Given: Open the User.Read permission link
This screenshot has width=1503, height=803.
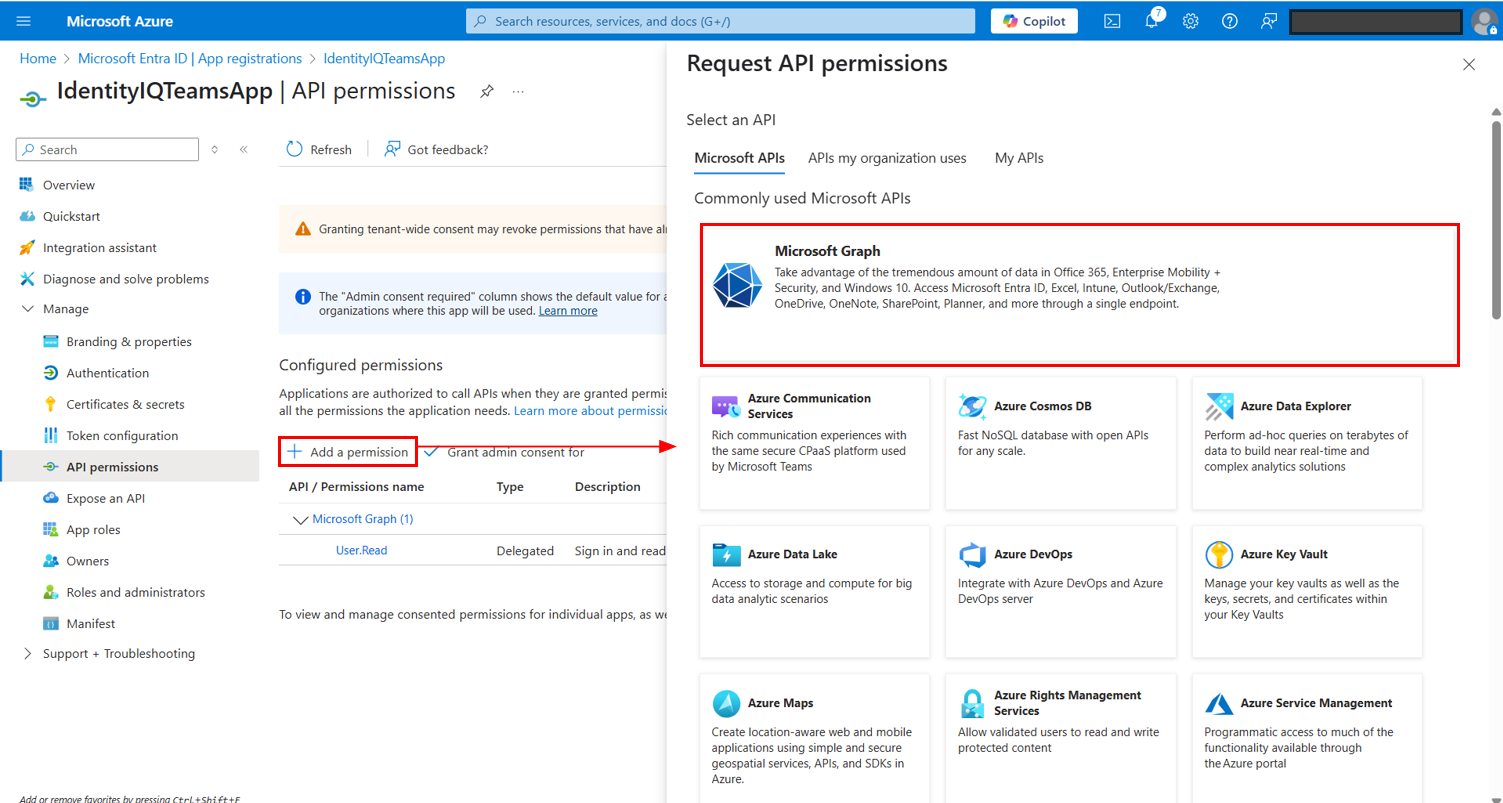Looking at the screenshot, I should pos(361,550).
